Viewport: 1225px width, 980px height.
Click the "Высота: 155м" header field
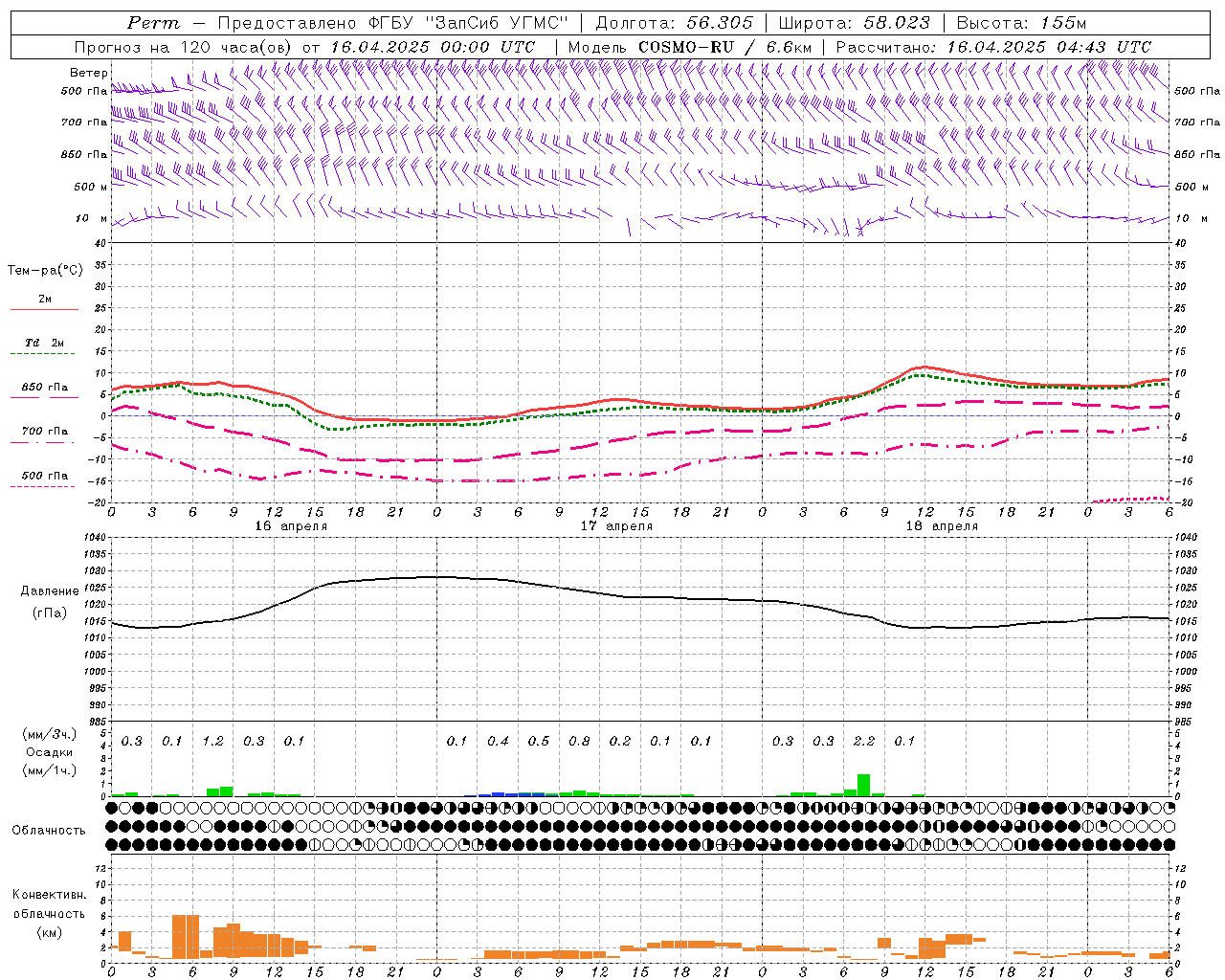click(x=1021, y=23)
